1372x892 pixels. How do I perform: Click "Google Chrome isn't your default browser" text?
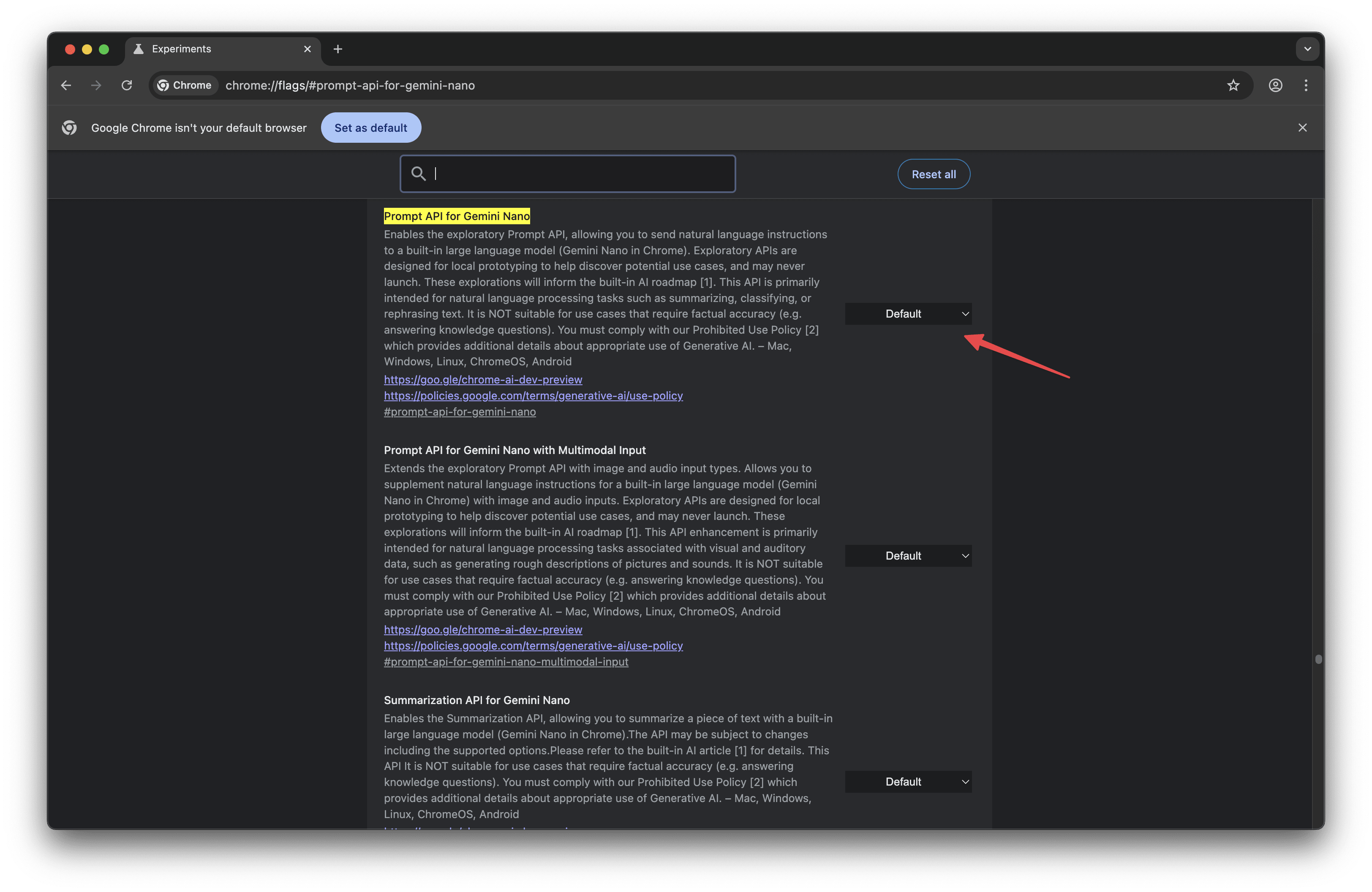[x=199, y=128]
